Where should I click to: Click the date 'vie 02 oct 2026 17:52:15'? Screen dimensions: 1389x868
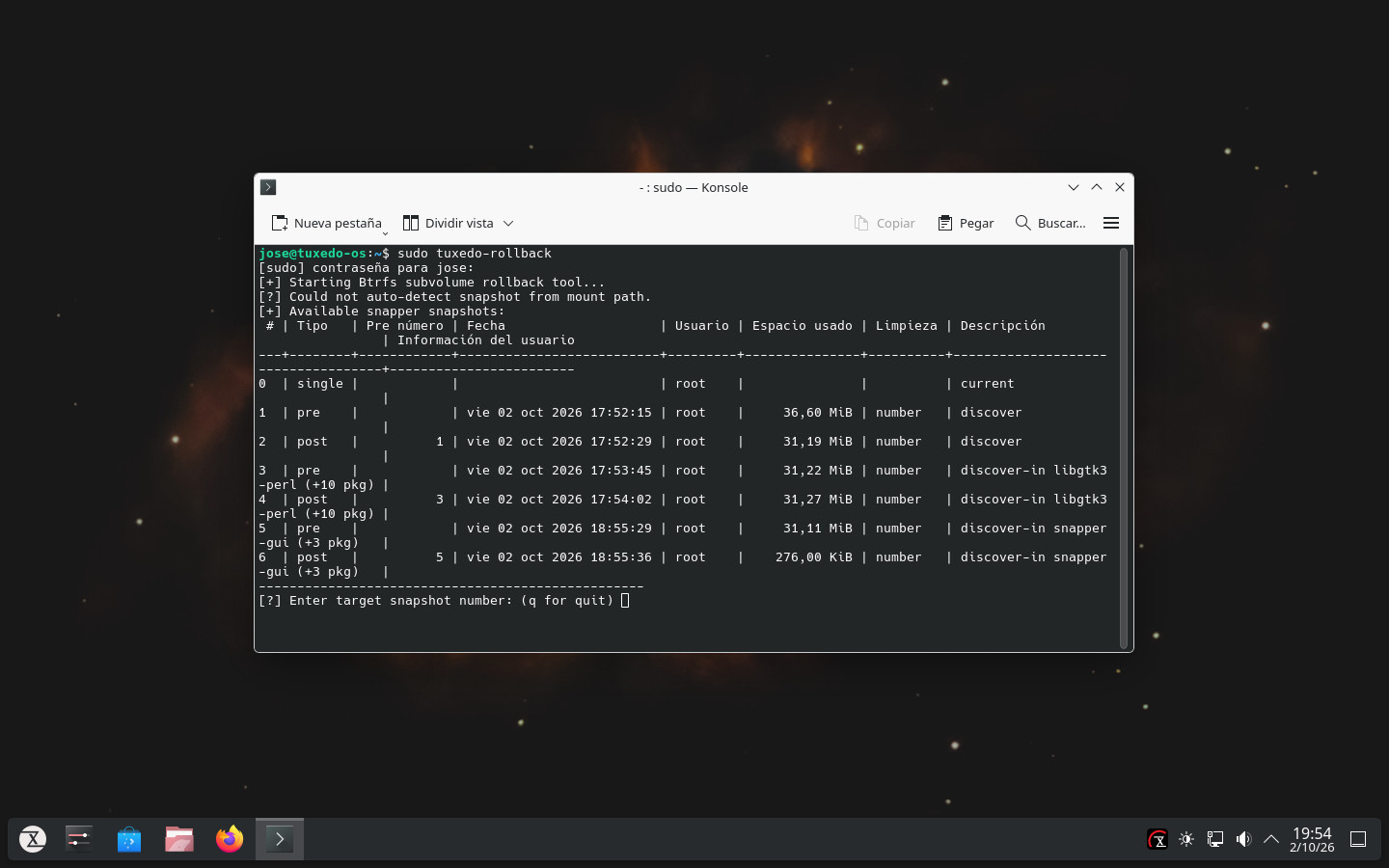[559, 413]
